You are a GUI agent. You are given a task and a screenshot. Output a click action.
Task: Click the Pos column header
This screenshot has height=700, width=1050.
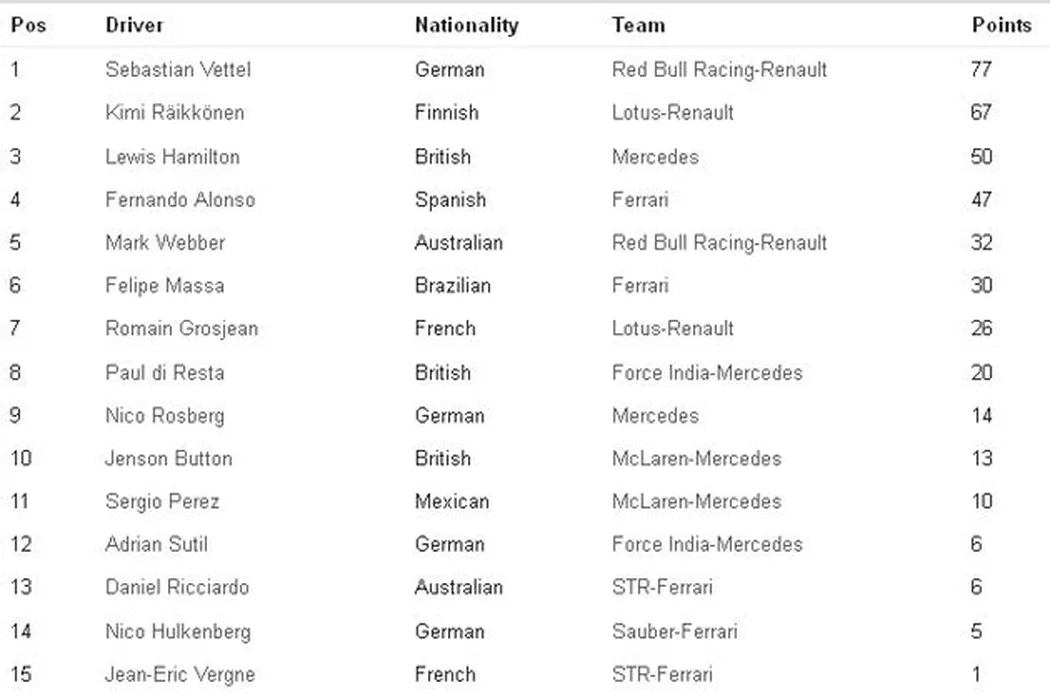click(x=28, y=26)
